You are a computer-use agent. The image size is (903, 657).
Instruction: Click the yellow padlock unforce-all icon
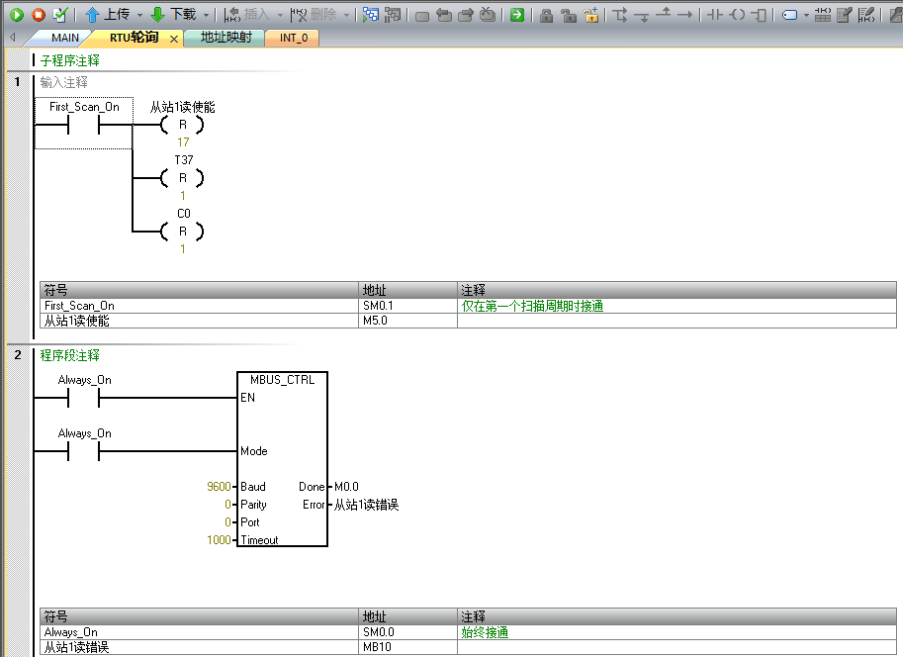coord(591,16)
